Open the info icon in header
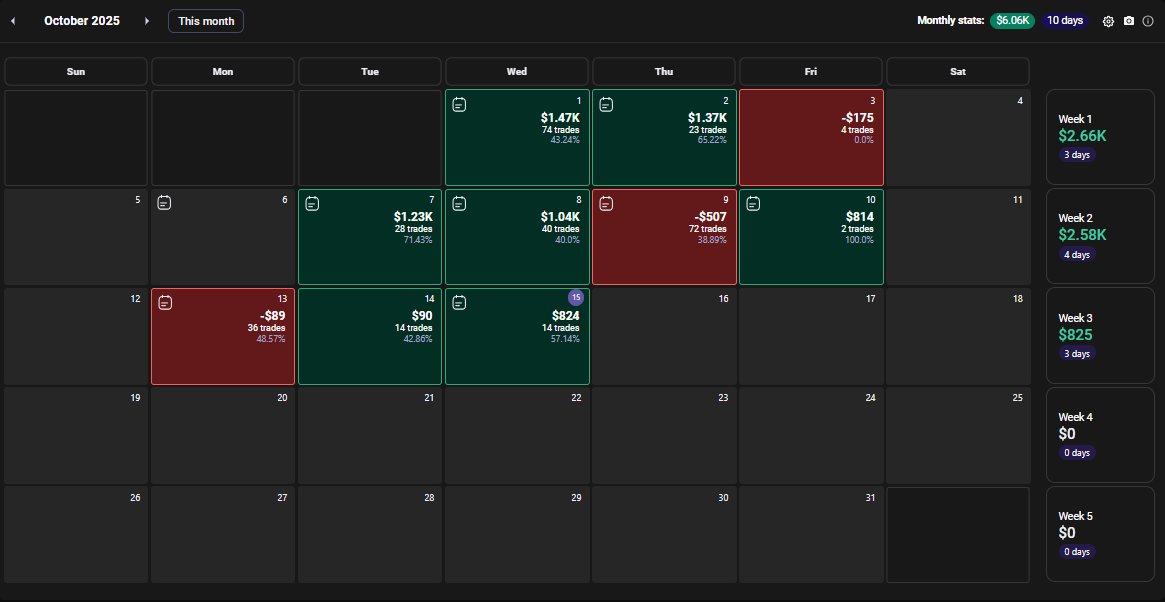The width and height of the screenshot is (1165, 602). coord(1148,21)
